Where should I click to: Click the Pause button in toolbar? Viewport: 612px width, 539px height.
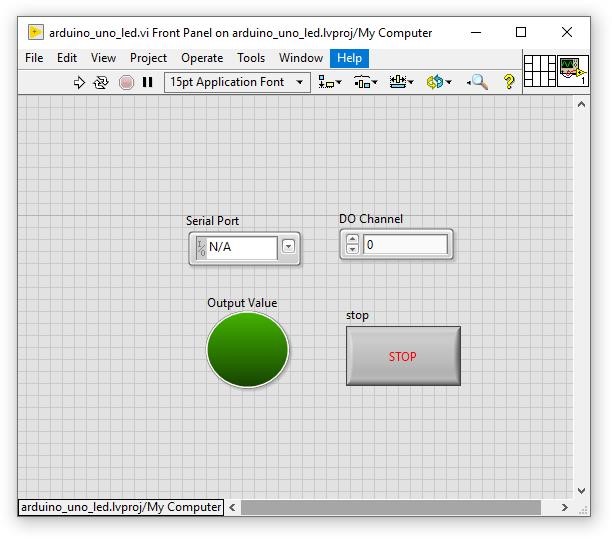point(148,82)
